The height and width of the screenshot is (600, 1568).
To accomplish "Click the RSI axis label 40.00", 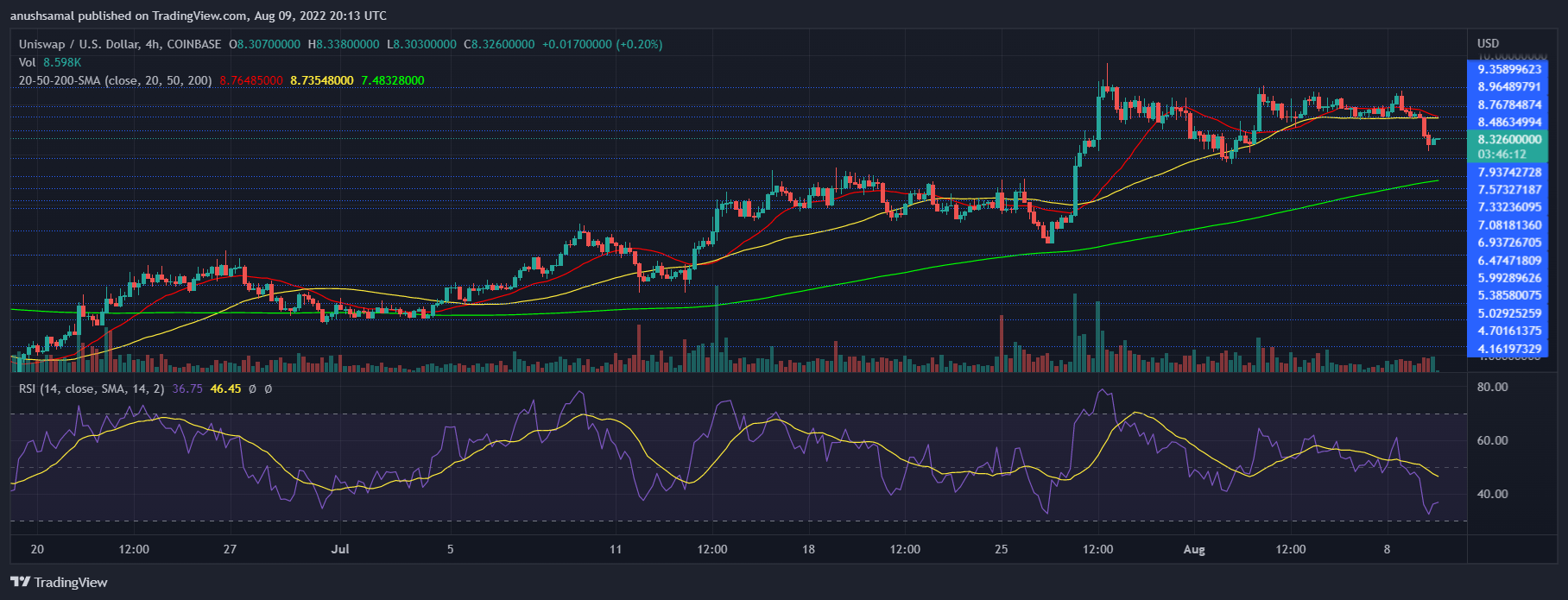I will [1492, 494].
